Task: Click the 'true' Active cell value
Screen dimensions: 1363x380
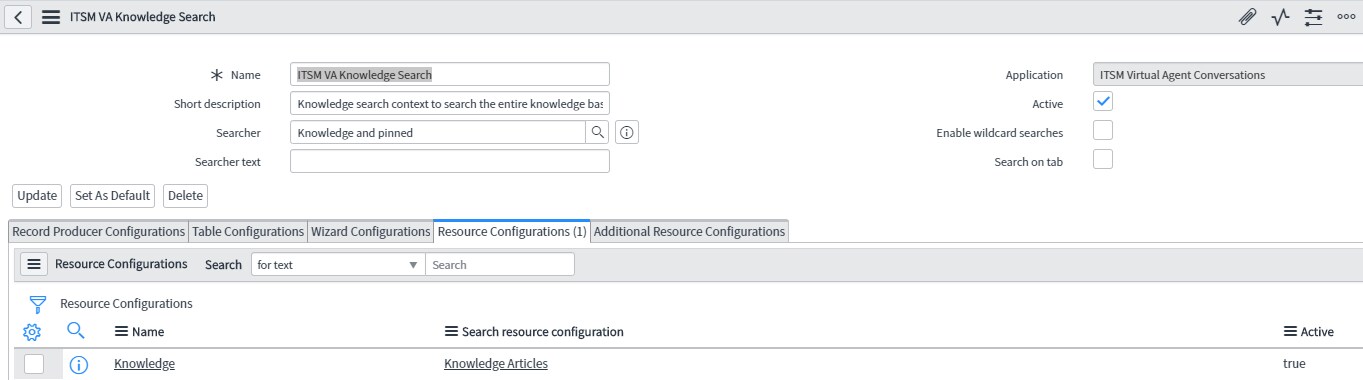Action: pos(1294,364)
